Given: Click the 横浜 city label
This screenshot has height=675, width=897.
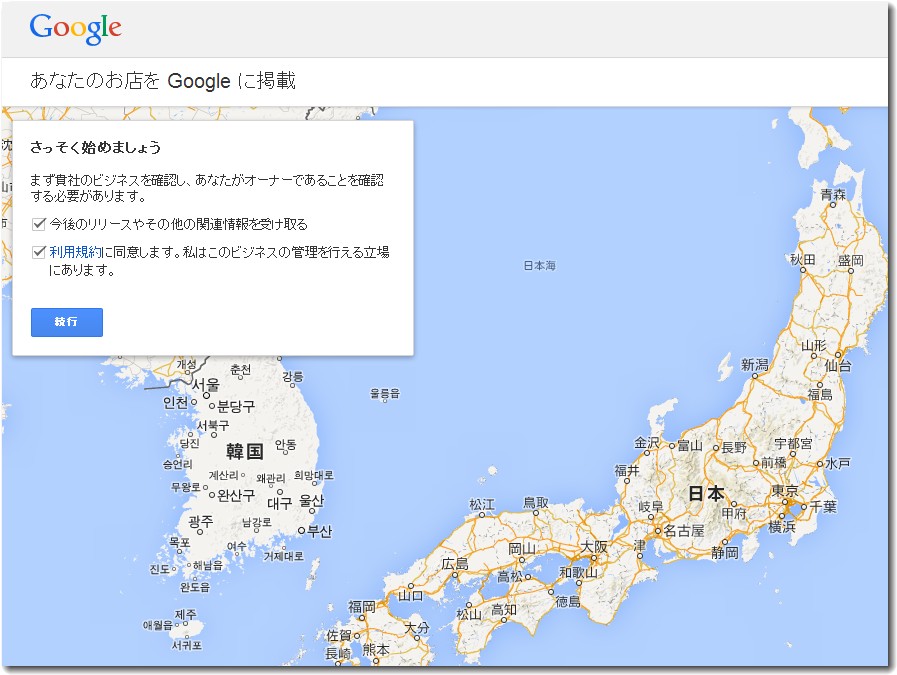Looking at the screenshot, I should (x=781, y=526).
